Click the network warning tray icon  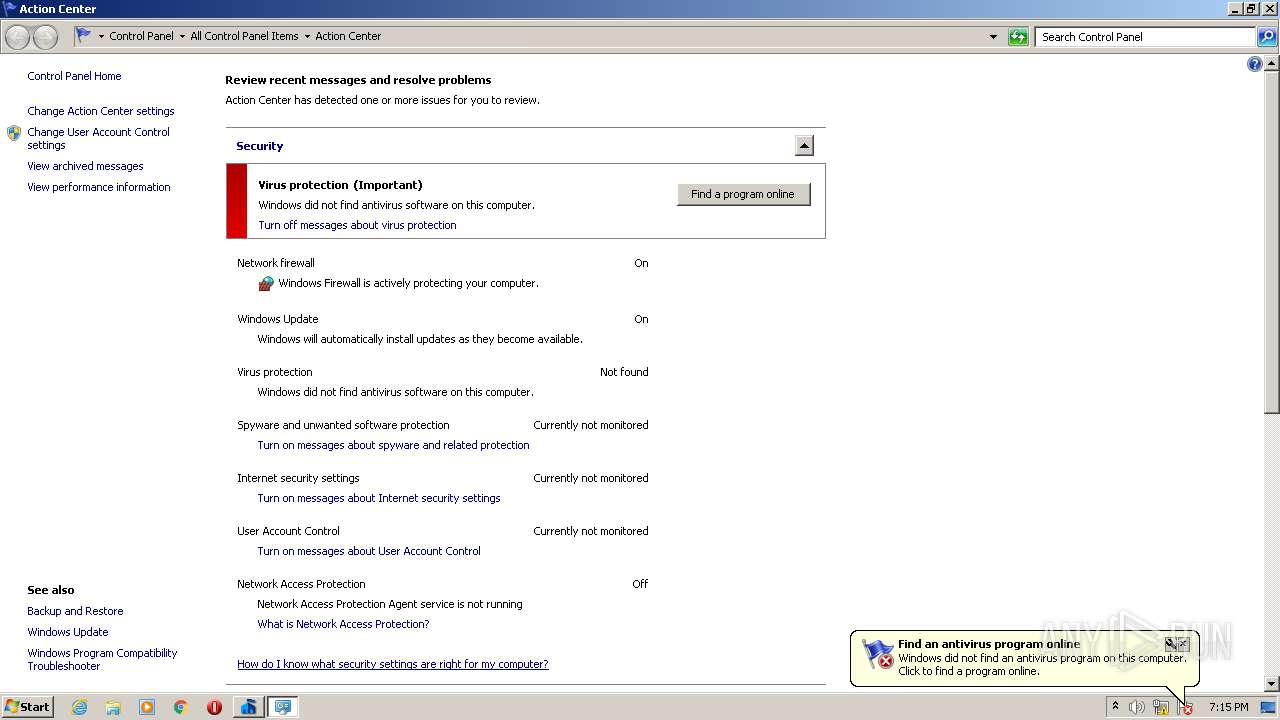click(x=1161, y=708)
